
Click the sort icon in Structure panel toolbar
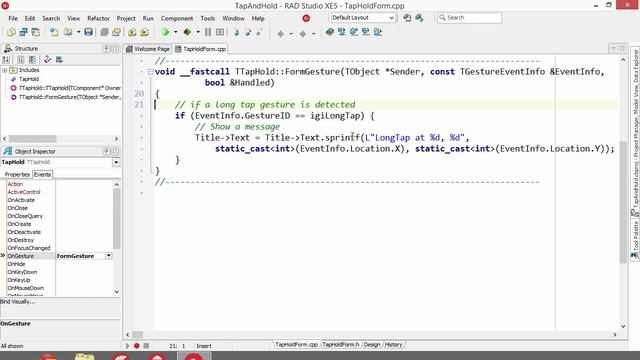point(6,60)
